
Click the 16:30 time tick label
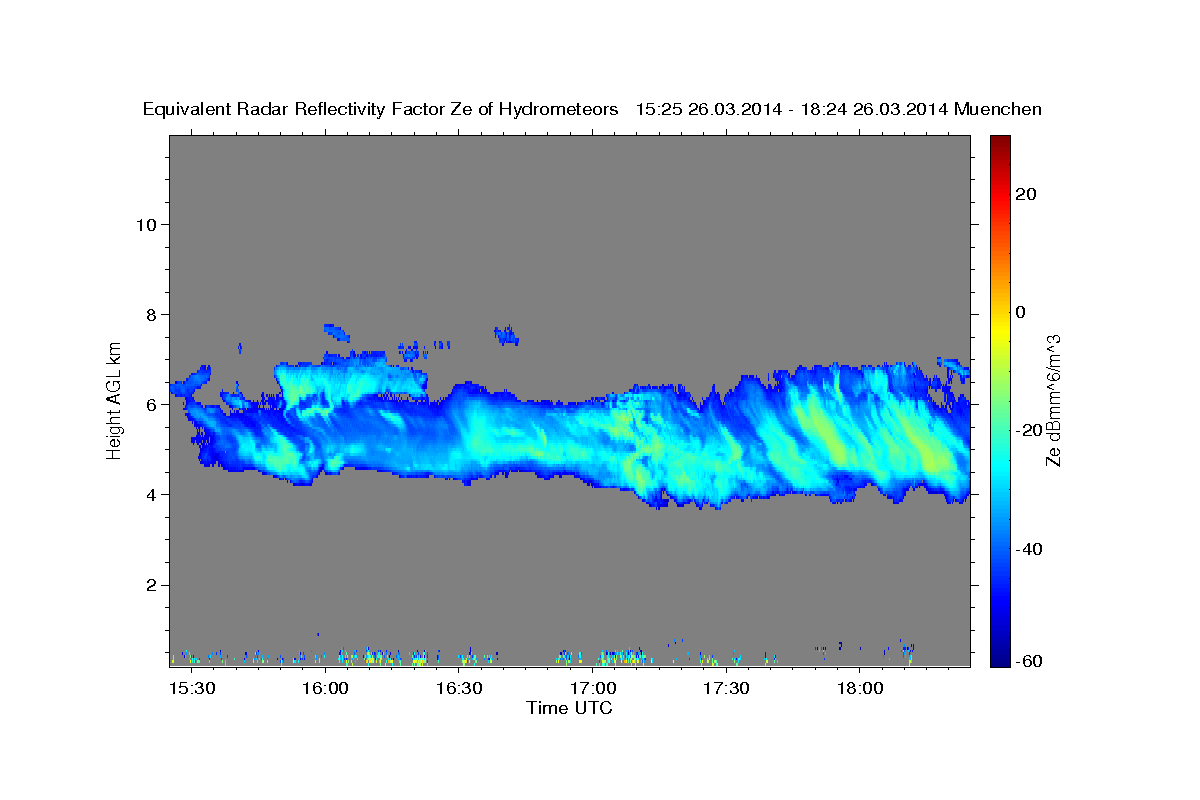459,689
